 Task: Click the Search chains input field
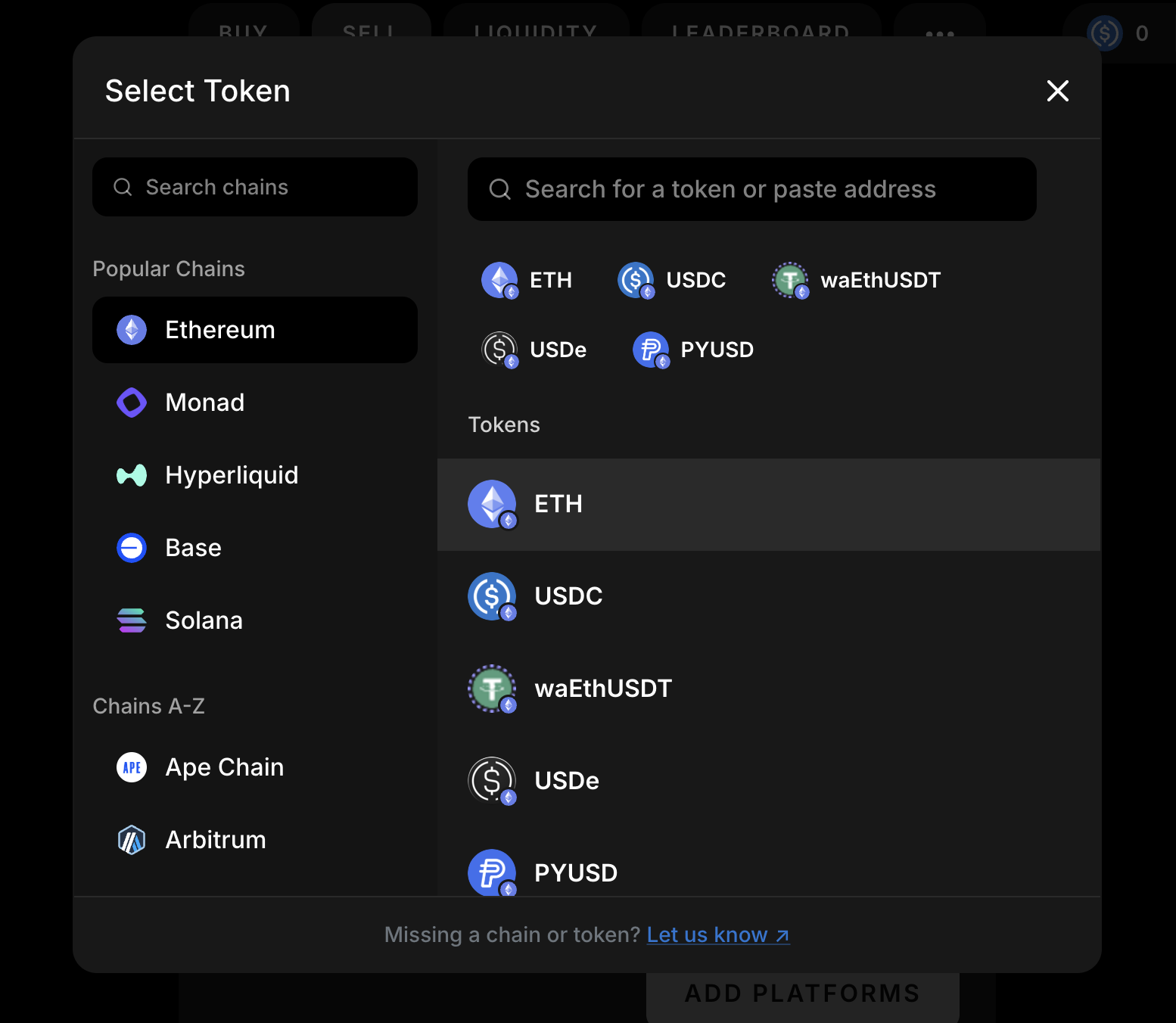coord(254,187)
